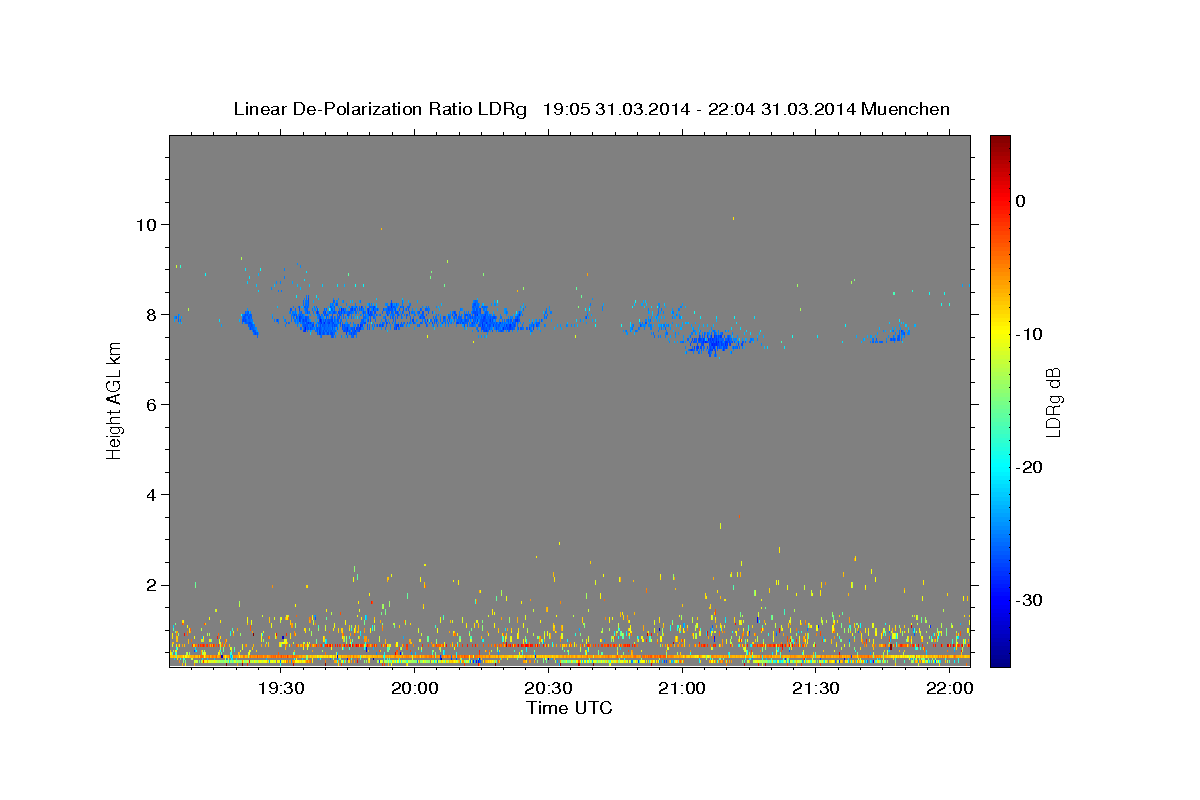Image resolution: width=1200 pixels, height=800 pixels.
Task: Click the colorbar tick label 0
Action: [1020, 201]
